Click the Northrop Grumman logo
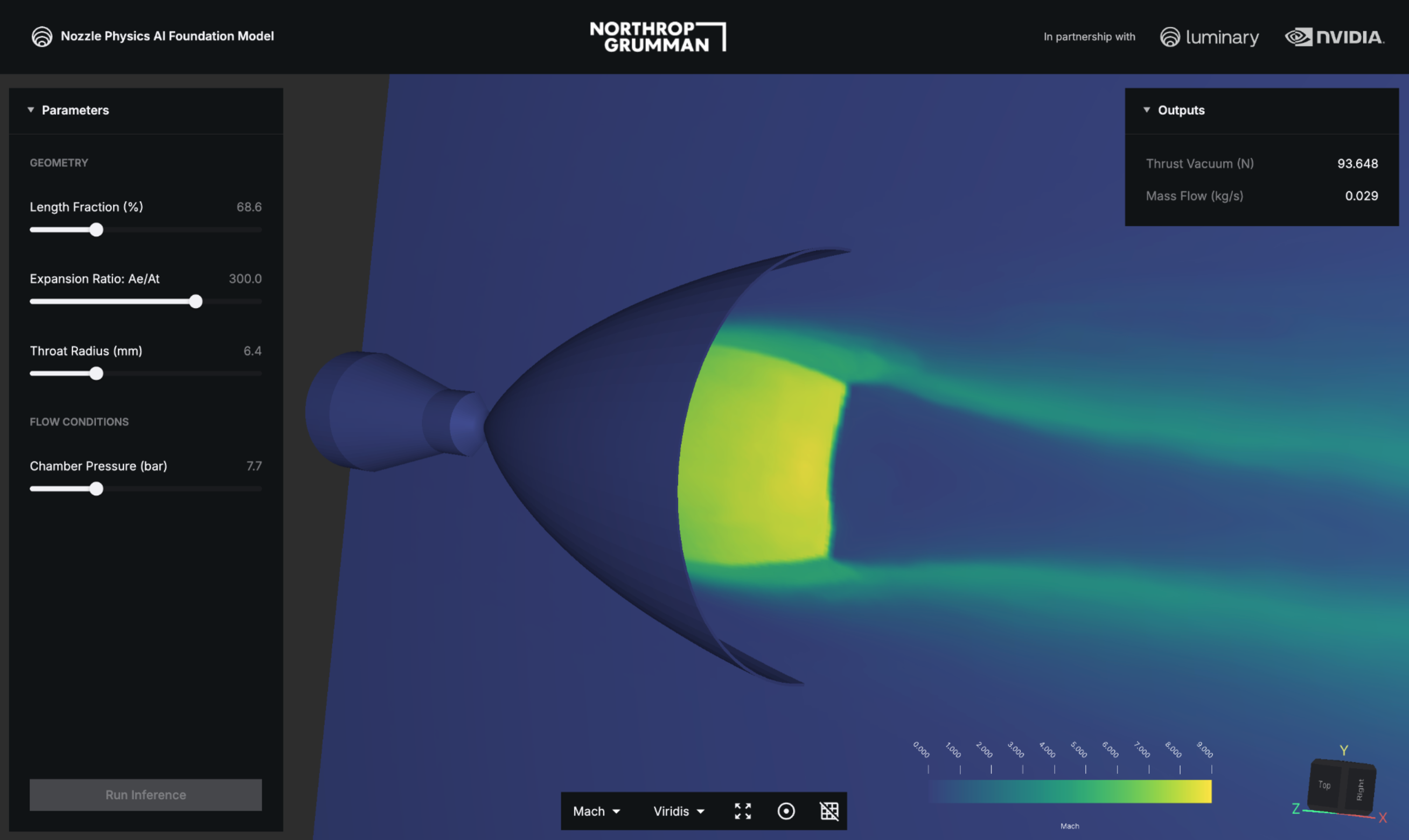The image size is (1409, 840). tap(658, 37)
